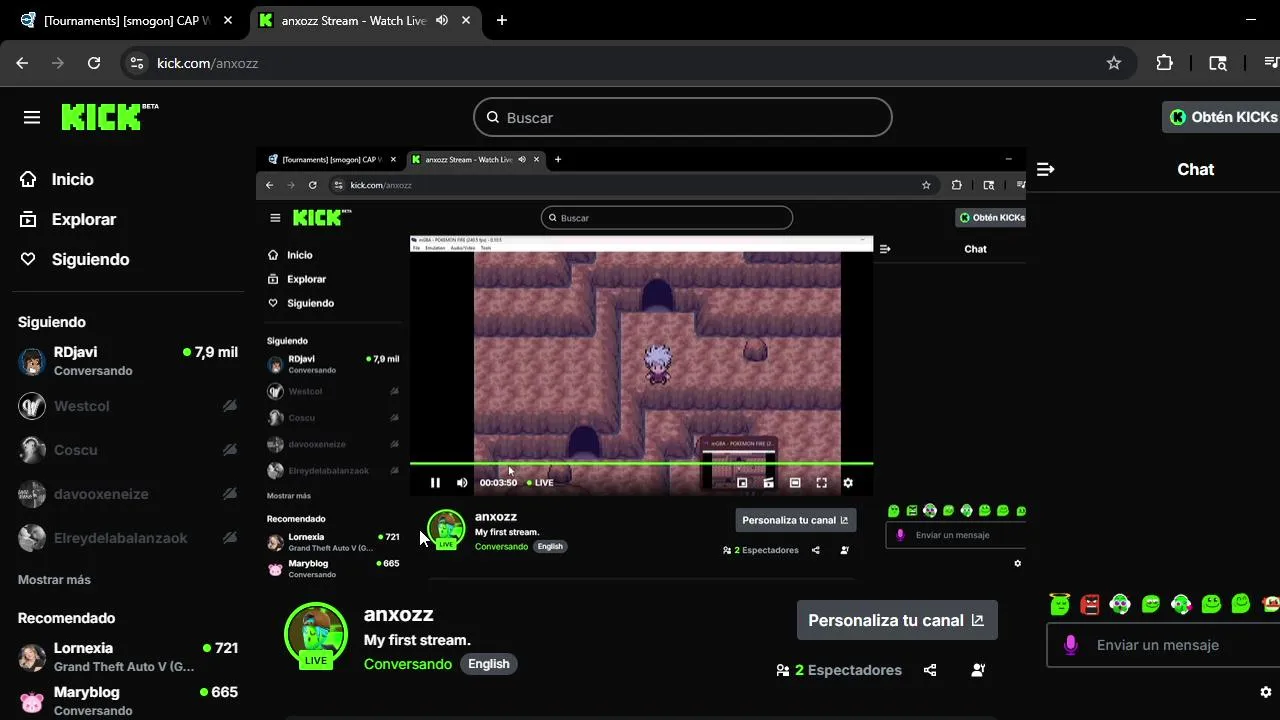Click the RDjavi avatar icon
The width and height of the screenshot is (1280, 720).
(x=32, y=362)
